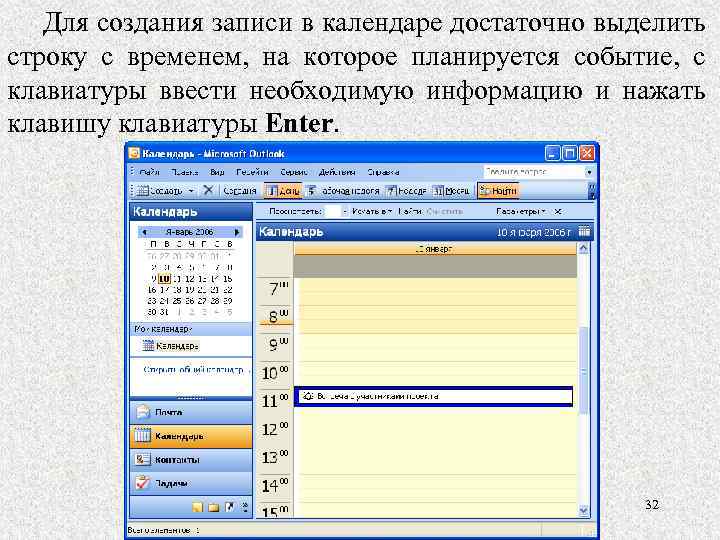
Task: Click the 12:00 time slot label
Action: 275,431
